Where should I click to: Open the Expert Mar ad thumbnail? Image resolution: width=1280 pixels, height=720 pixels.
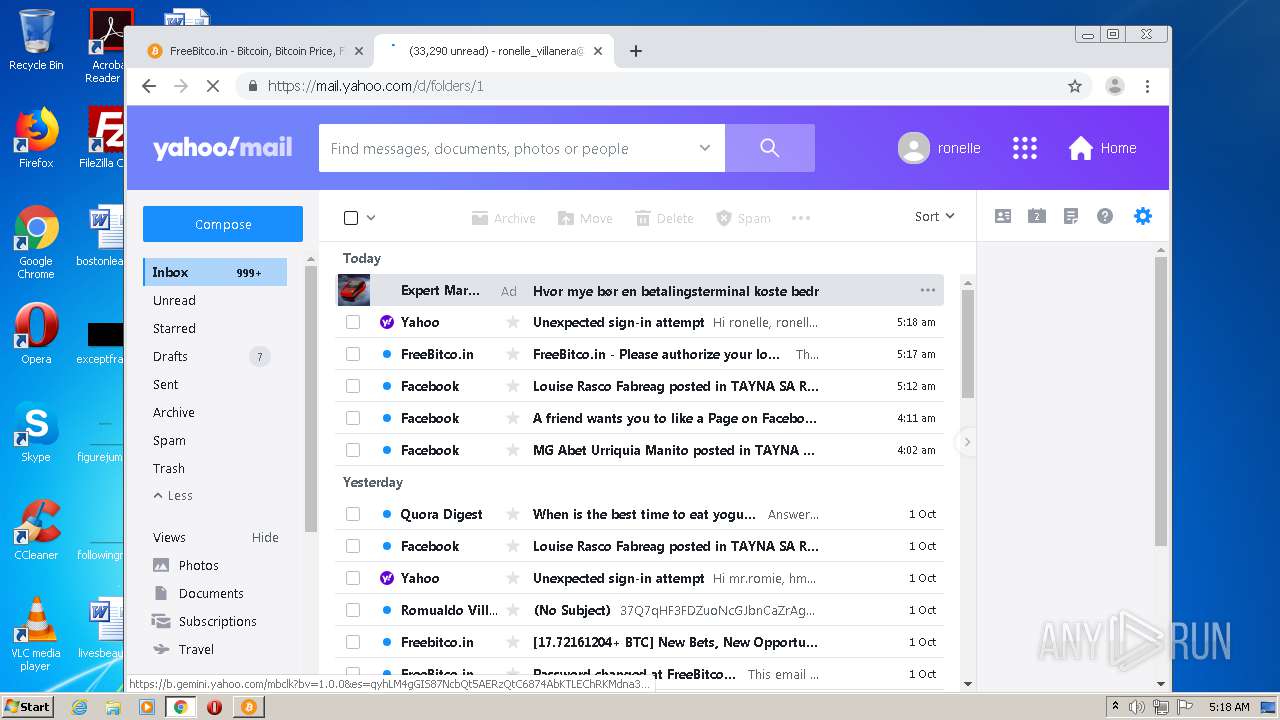point(354,290)
